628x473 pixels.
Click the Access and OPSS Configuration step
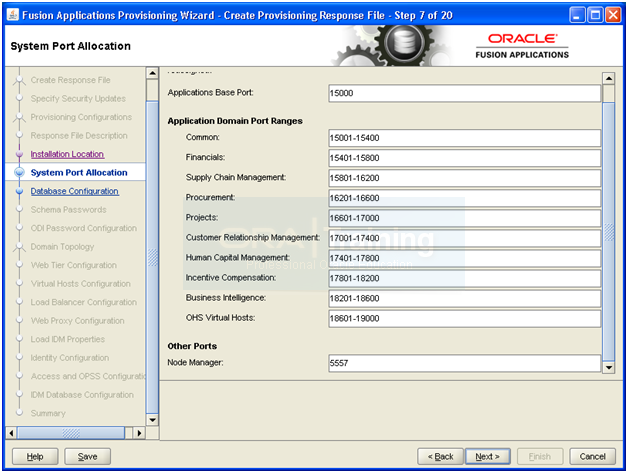pyautogui.click(x=88, y=376)
